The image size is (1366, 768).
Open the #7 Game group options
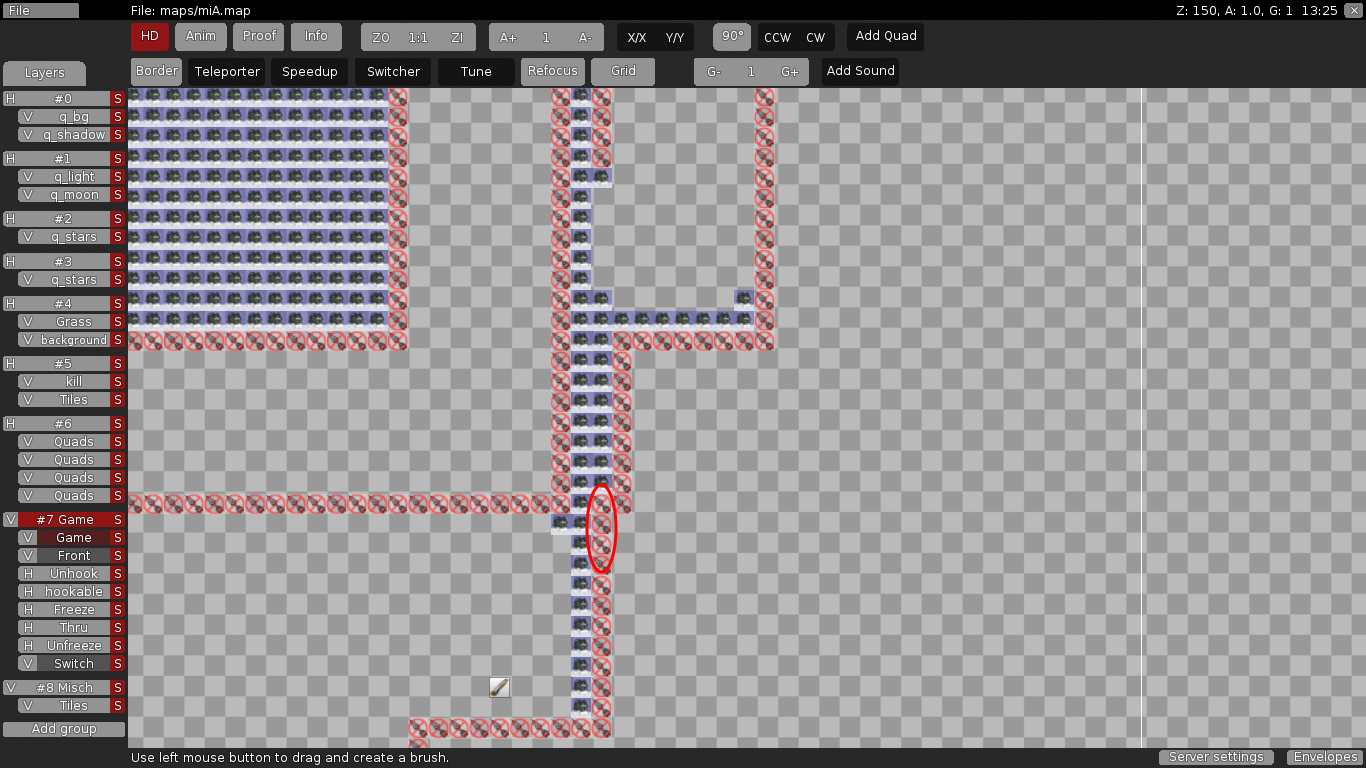tap(64, 520)
